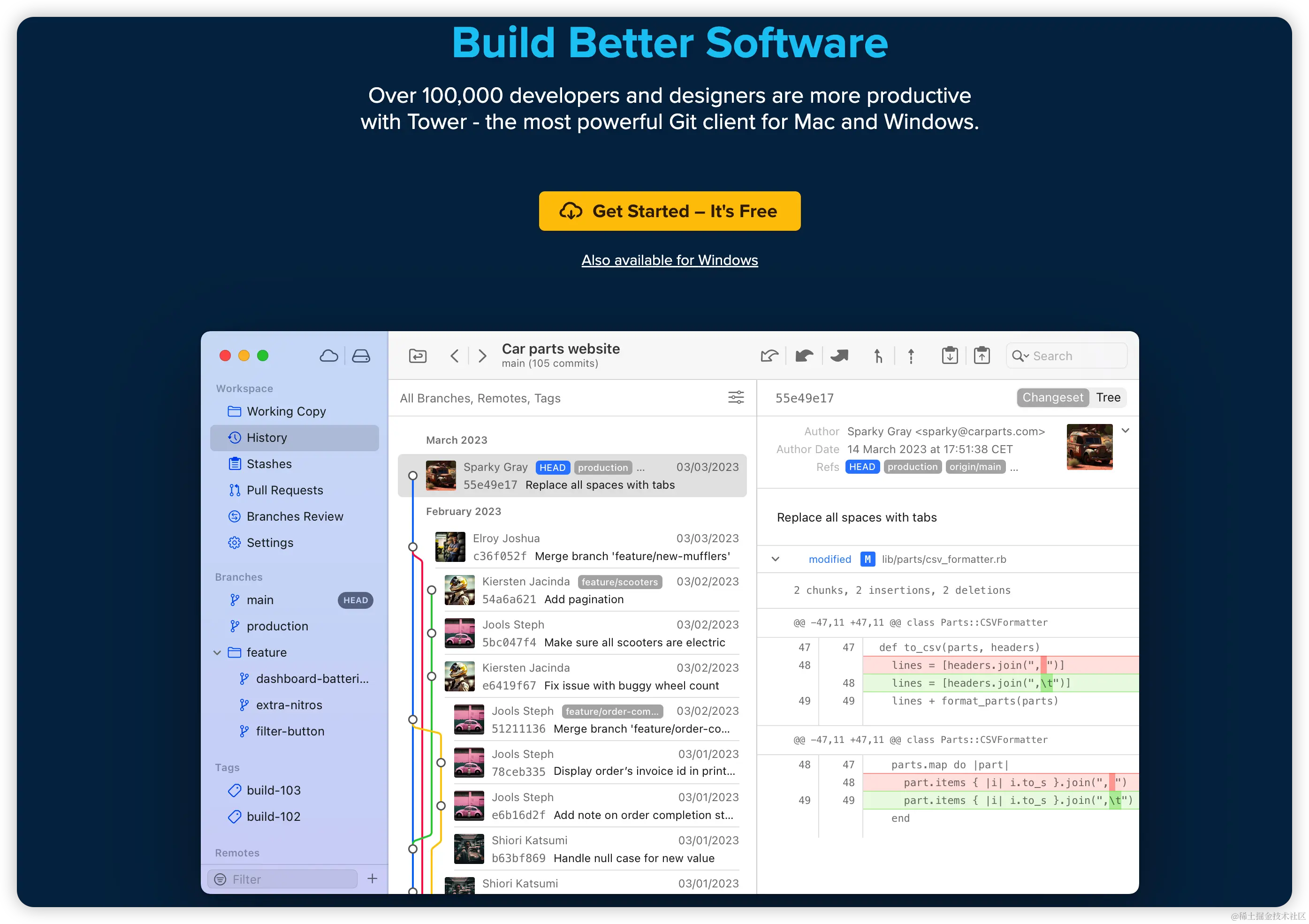Click the sidebar Filter input field

click(x=282, y=879)
